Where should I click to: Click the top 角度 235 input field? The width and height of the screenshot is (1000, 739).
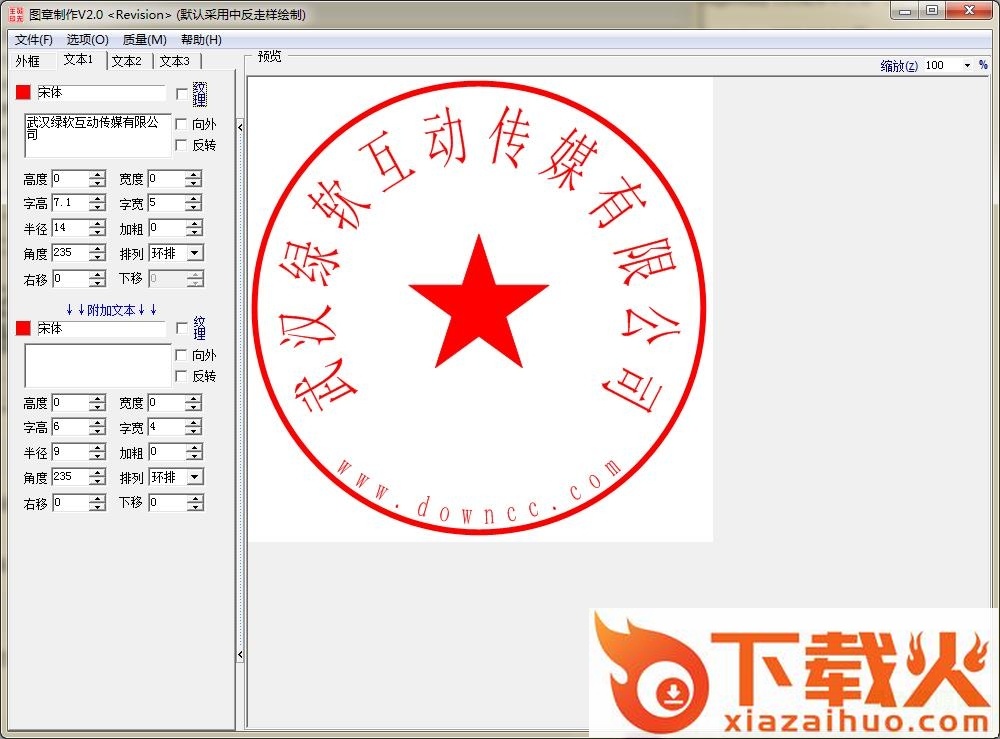(71, 253)
